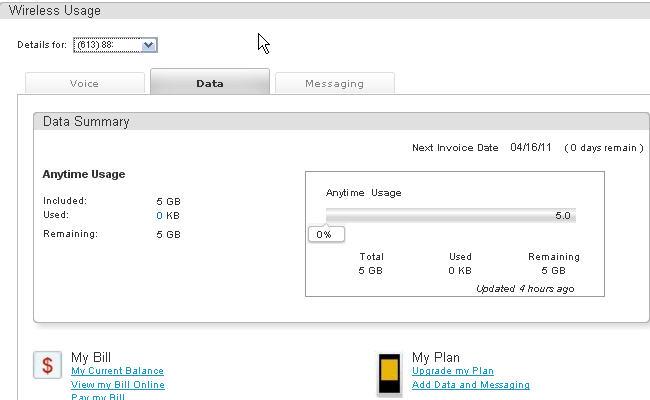Click the Upgrade my Plan link
The image size is (650, 400).
point(453,371)
